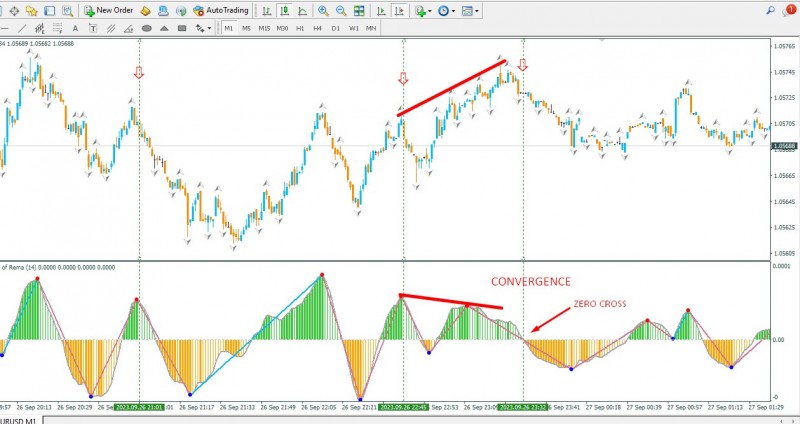Switch timeframe to H4
Image resolution: width=800 pixels, height=424 pixels.
tap(318, 29)
